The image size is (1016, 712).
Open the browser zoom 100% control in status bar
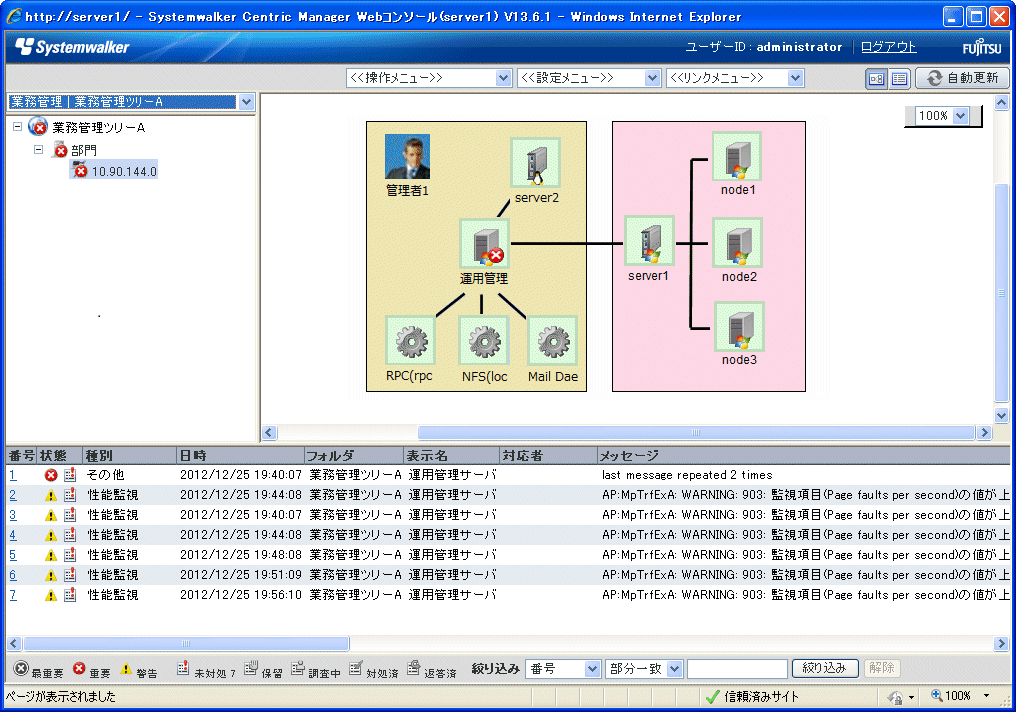[960, 696]
